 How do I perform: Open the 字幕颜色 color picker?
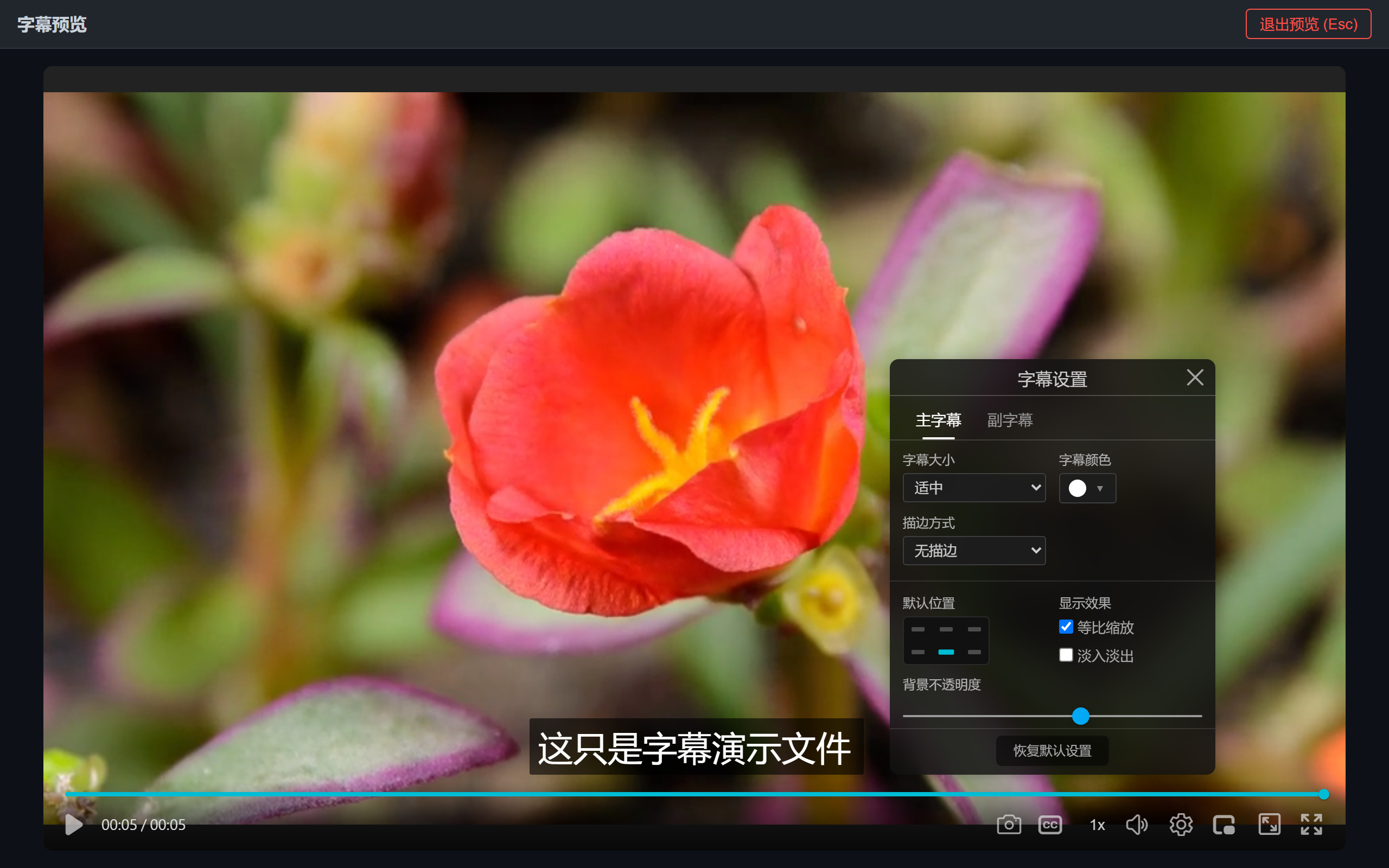tap(1087, 488)
